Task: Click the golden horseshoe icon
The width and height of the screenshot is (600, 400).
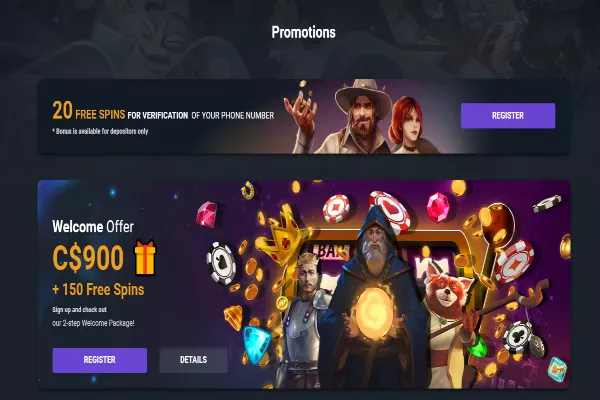Action: [x=248, y=190]
